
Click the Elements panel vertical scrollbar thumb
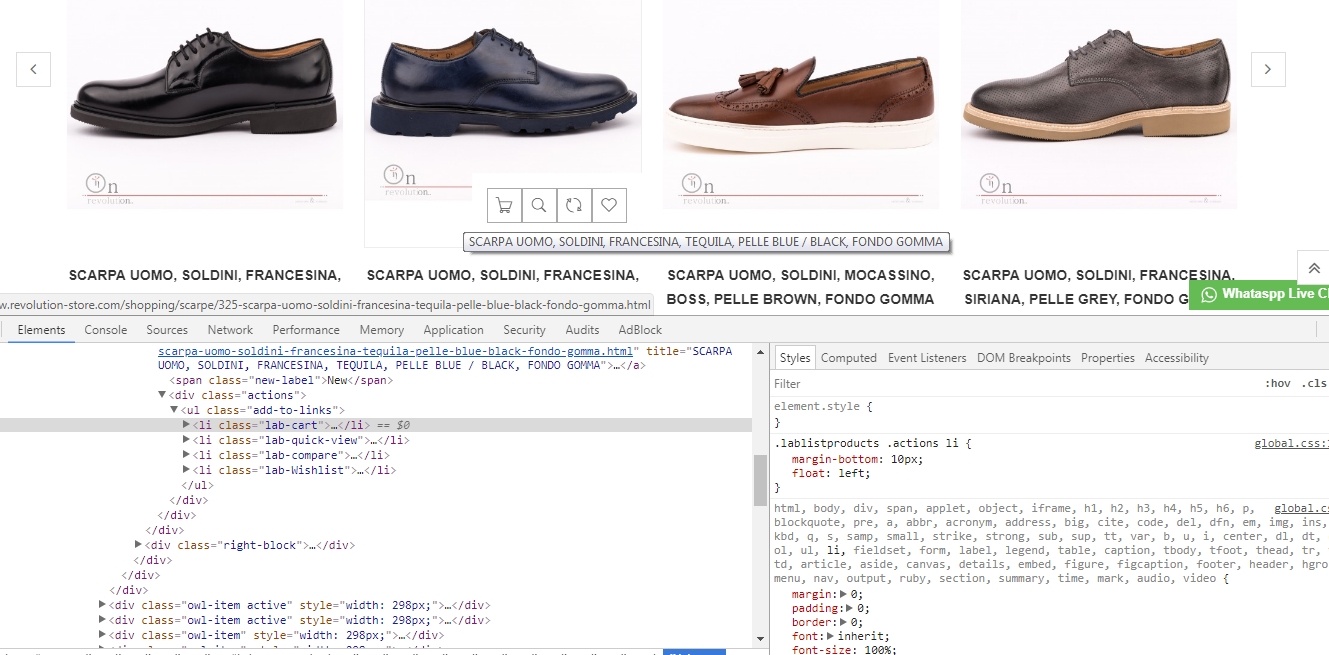pos(760,480)
